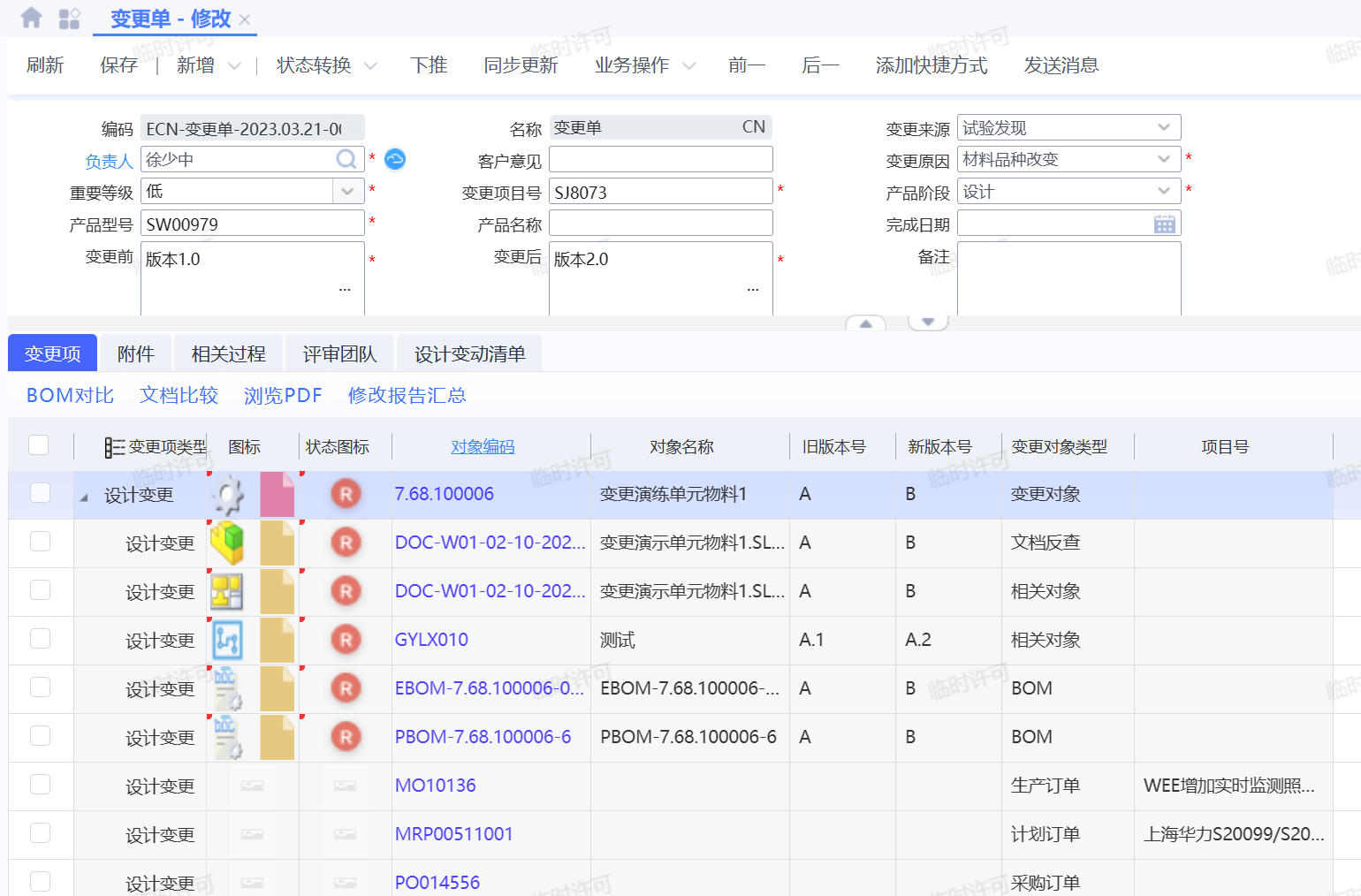
Task: Open the calendar picker for 完成日期
Action: [1164, 224]
